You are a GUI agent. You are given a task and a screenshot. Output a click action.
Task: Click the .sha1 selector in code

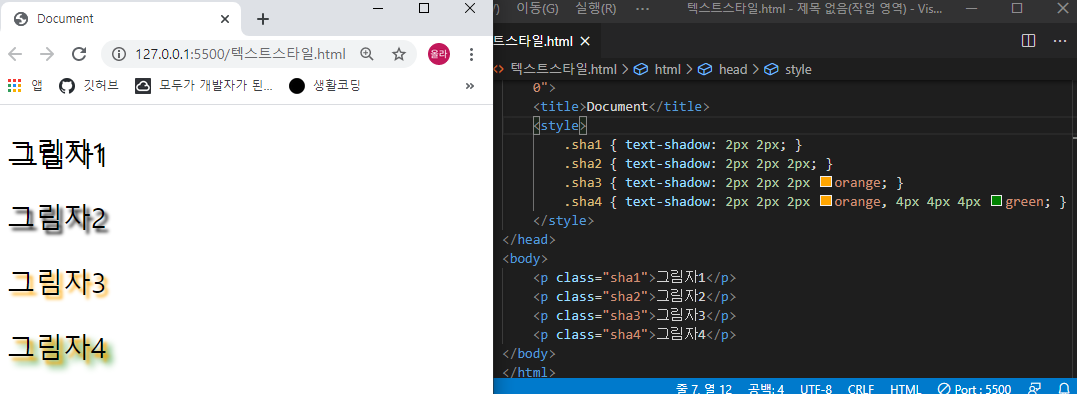(582, 145)
